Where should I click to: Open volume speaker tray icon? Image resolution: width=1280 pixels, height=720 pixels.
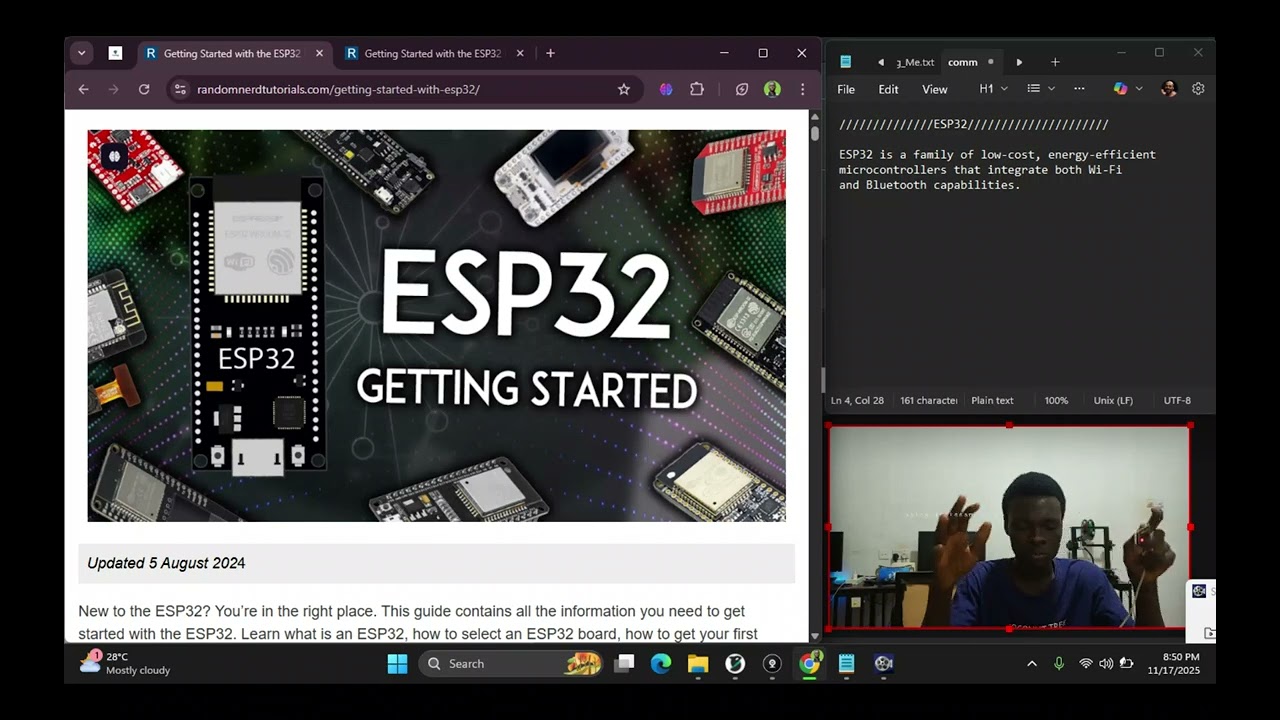[1106, 664]
